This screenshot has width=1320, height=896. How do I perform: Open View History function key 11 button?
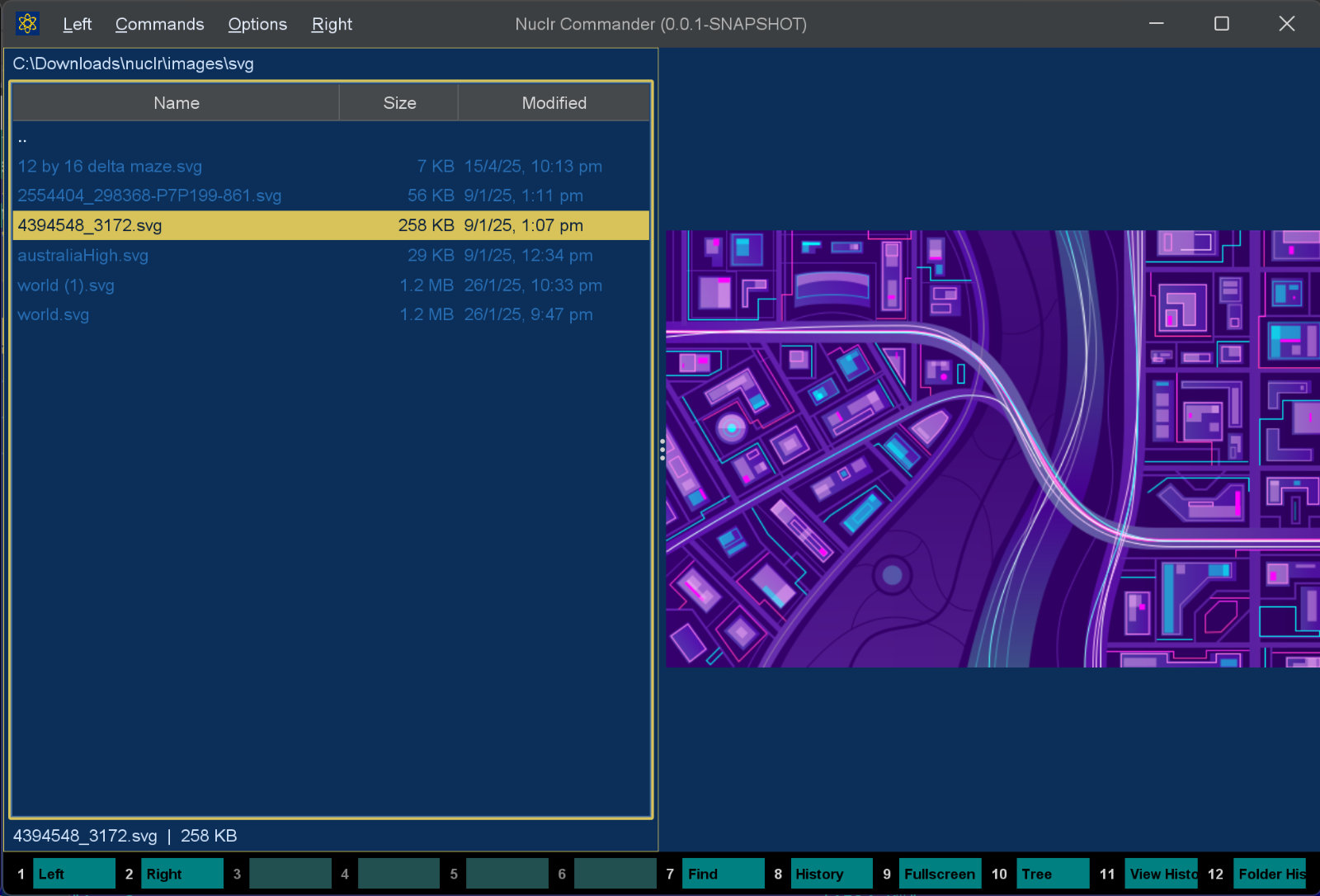pos(1162,874)
